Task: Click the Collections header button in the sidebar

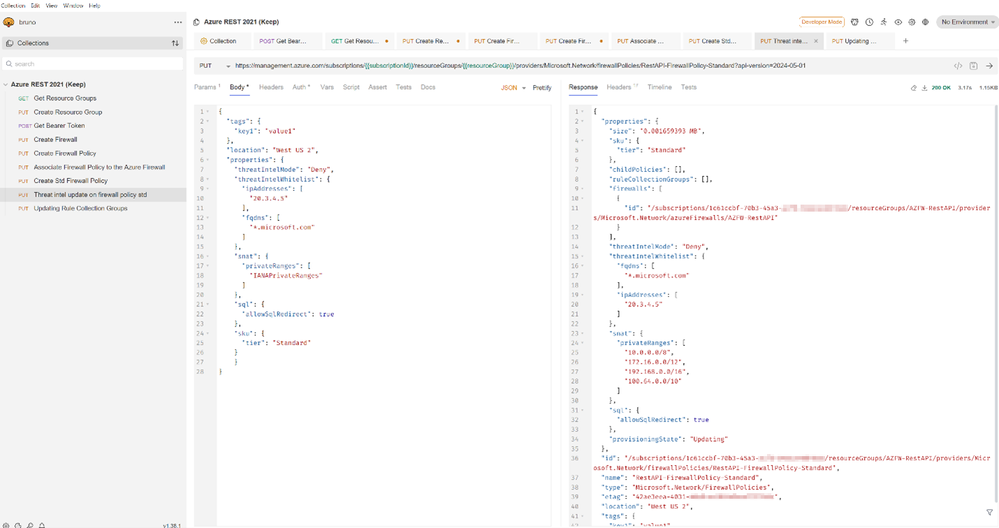Action: tap(93, 43)
